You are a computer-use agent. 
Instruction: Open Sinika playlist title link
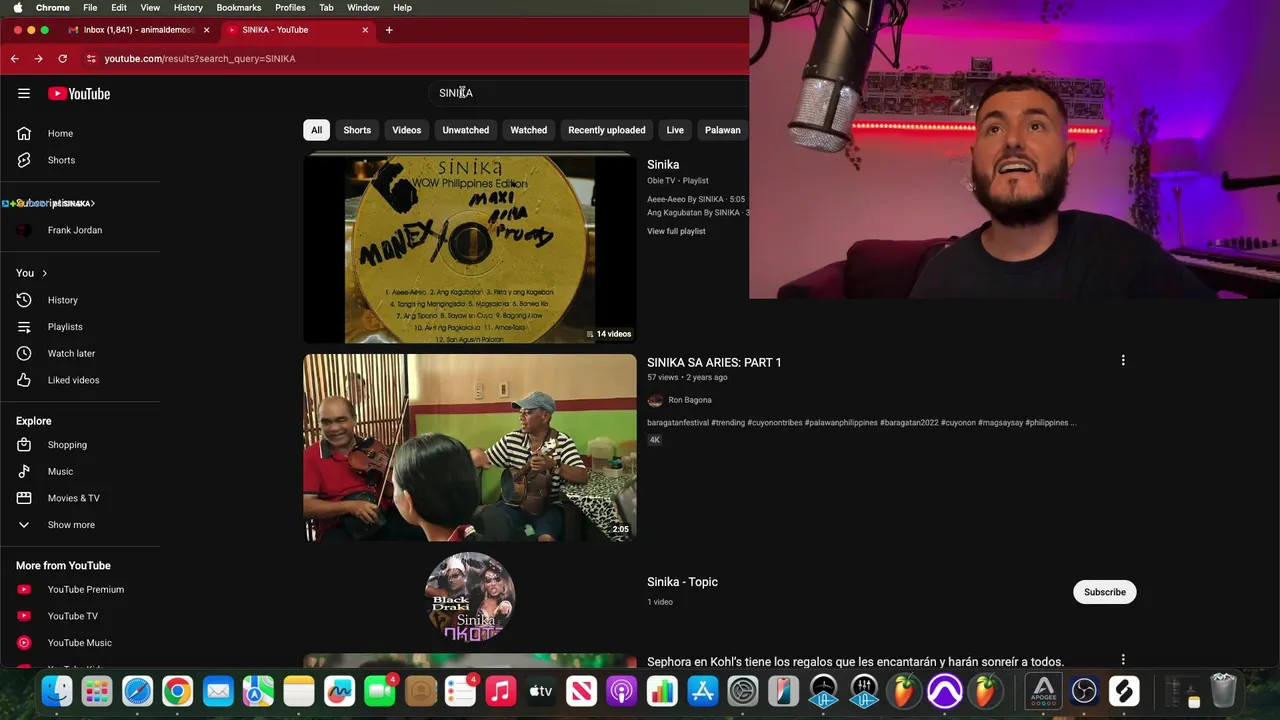663,164
